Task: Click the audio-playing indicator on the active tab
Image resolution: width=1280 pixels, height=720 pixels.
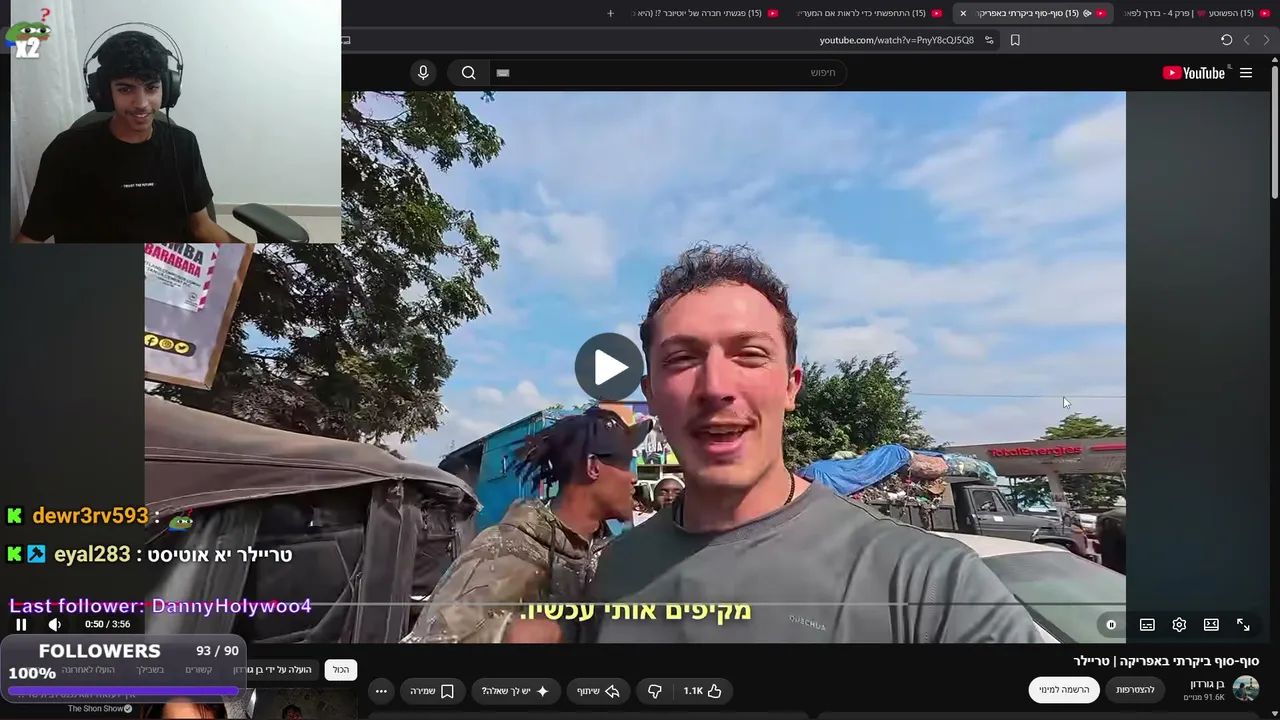Action: coord(1087,13)
